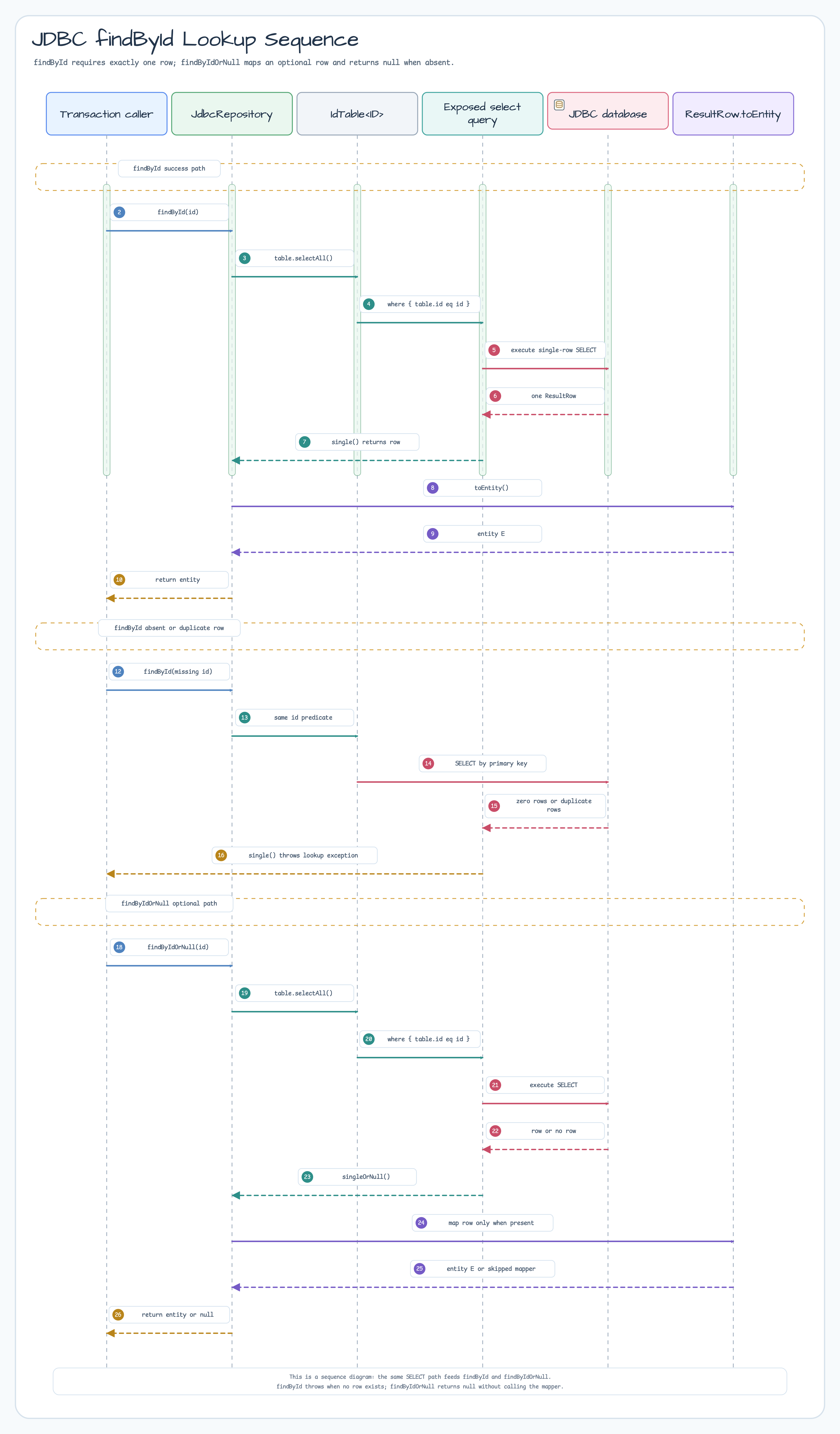Click step number 14 badge
Screen dimensions: 840x1434
click(428, 764)
